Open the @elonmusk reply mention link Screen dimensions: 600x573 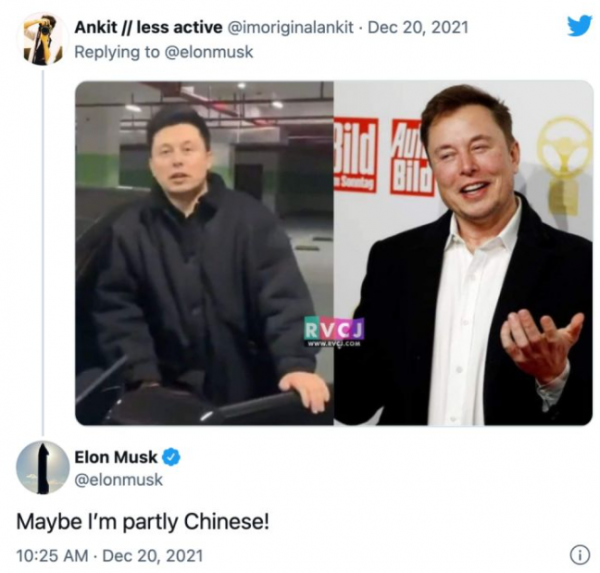(x=209, y=52)
